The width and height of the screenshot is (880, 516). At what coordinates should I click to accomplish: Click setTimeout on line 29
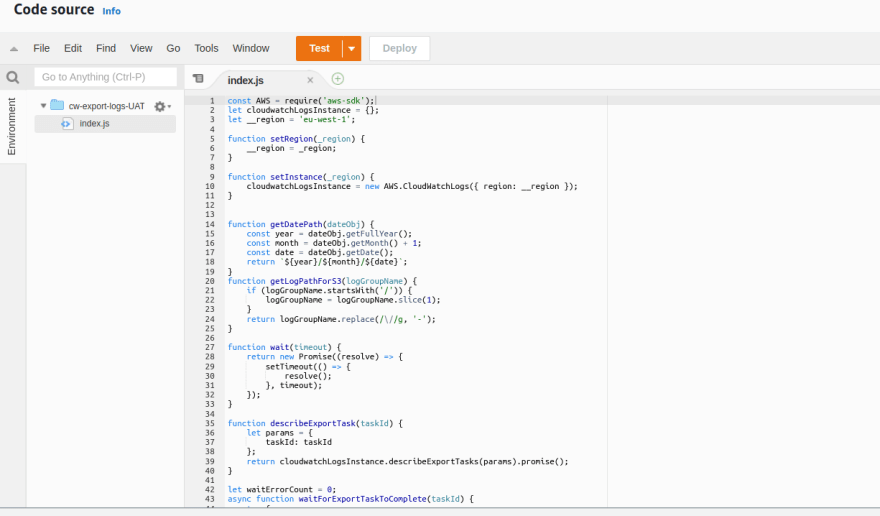coord(289,367)
